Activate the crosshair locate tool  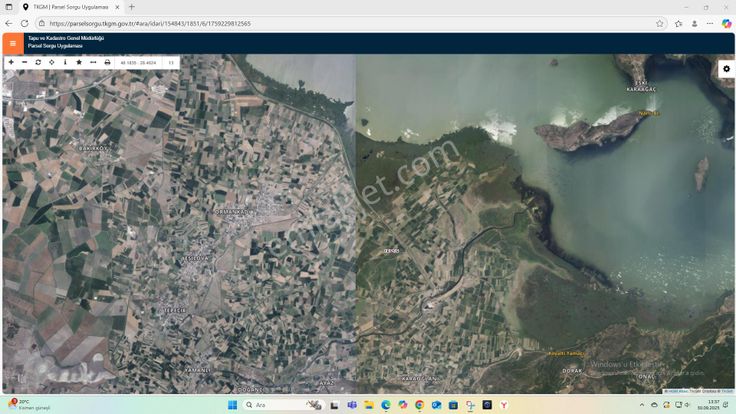click(52, 62)
